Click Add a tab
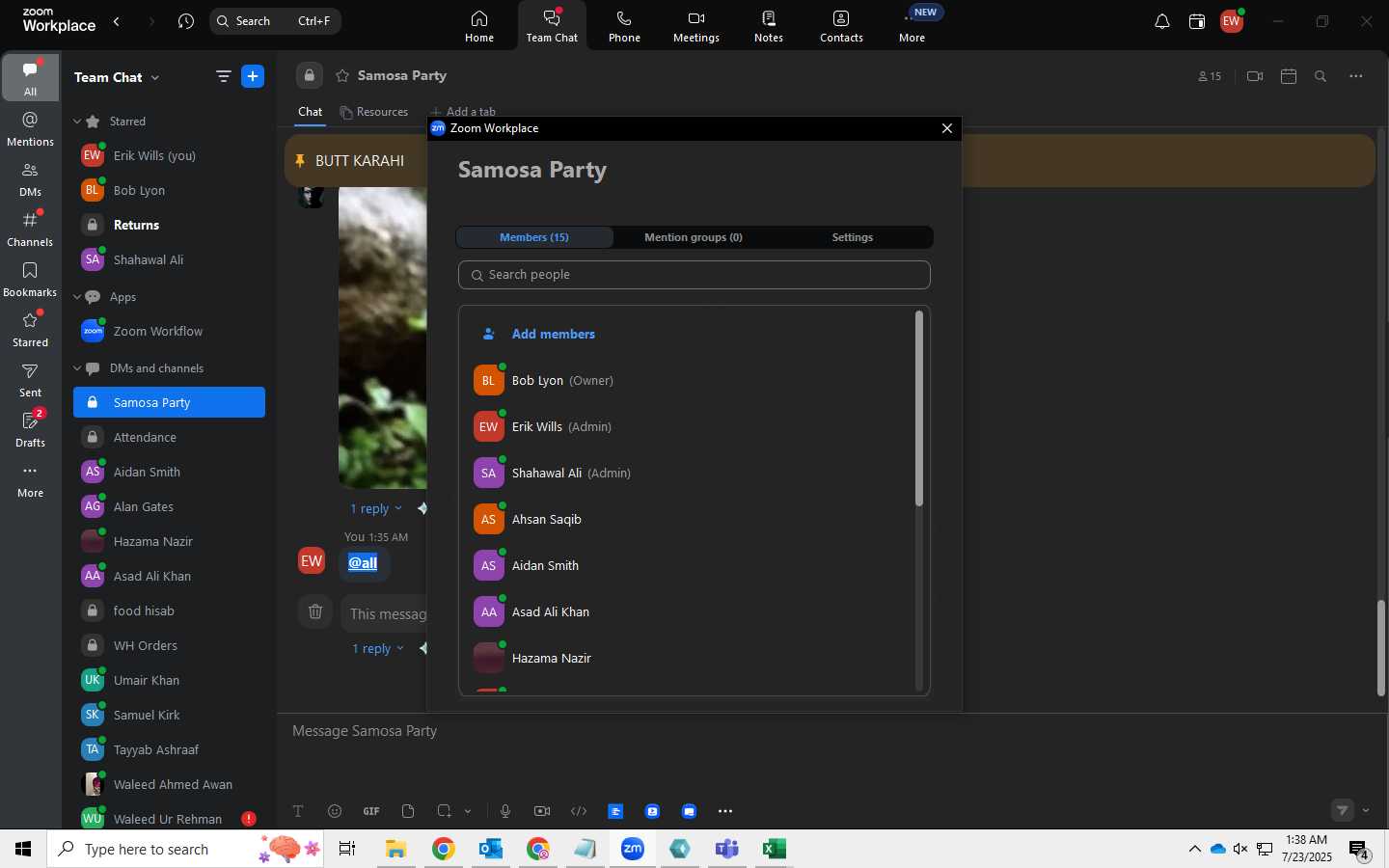This screenshot has height=868, width=1389. click(463, 112)
